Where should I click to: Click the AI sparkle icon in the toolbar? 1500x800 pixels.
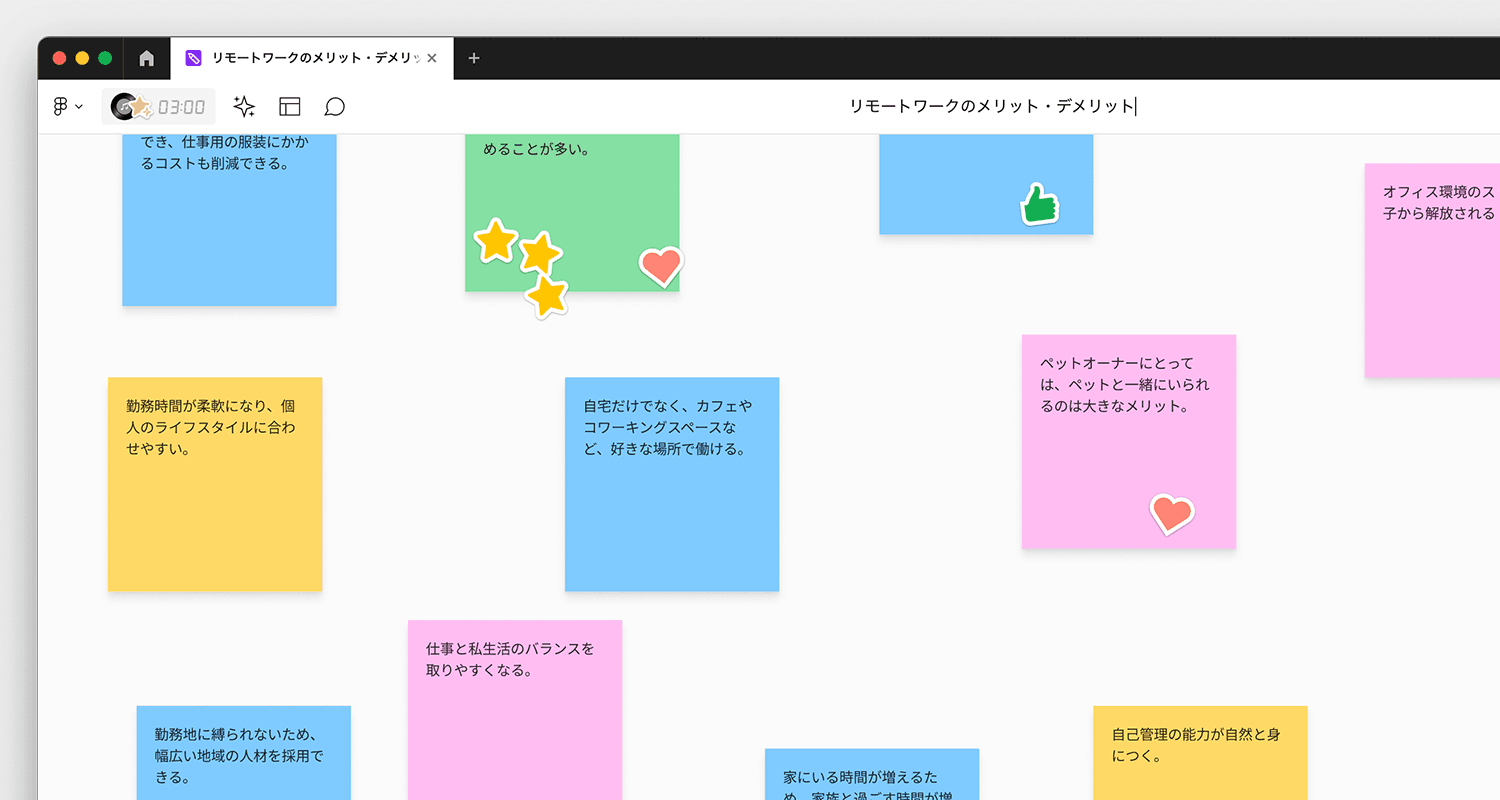[x=244, y=107]
